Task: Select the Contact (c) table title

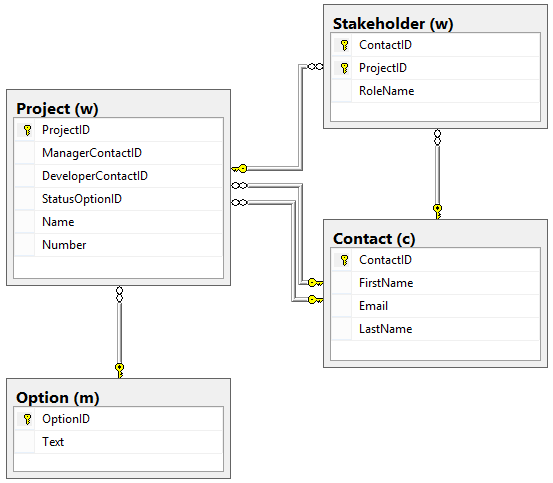Action: click(374, 239)
